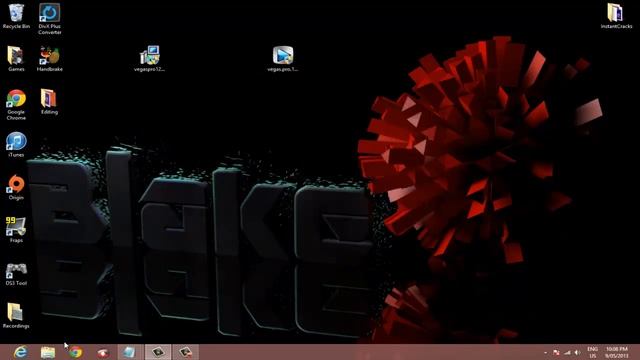640x360 pixels.
Task: Show hidden system tray icons
Action: click(x=545, y=352)
